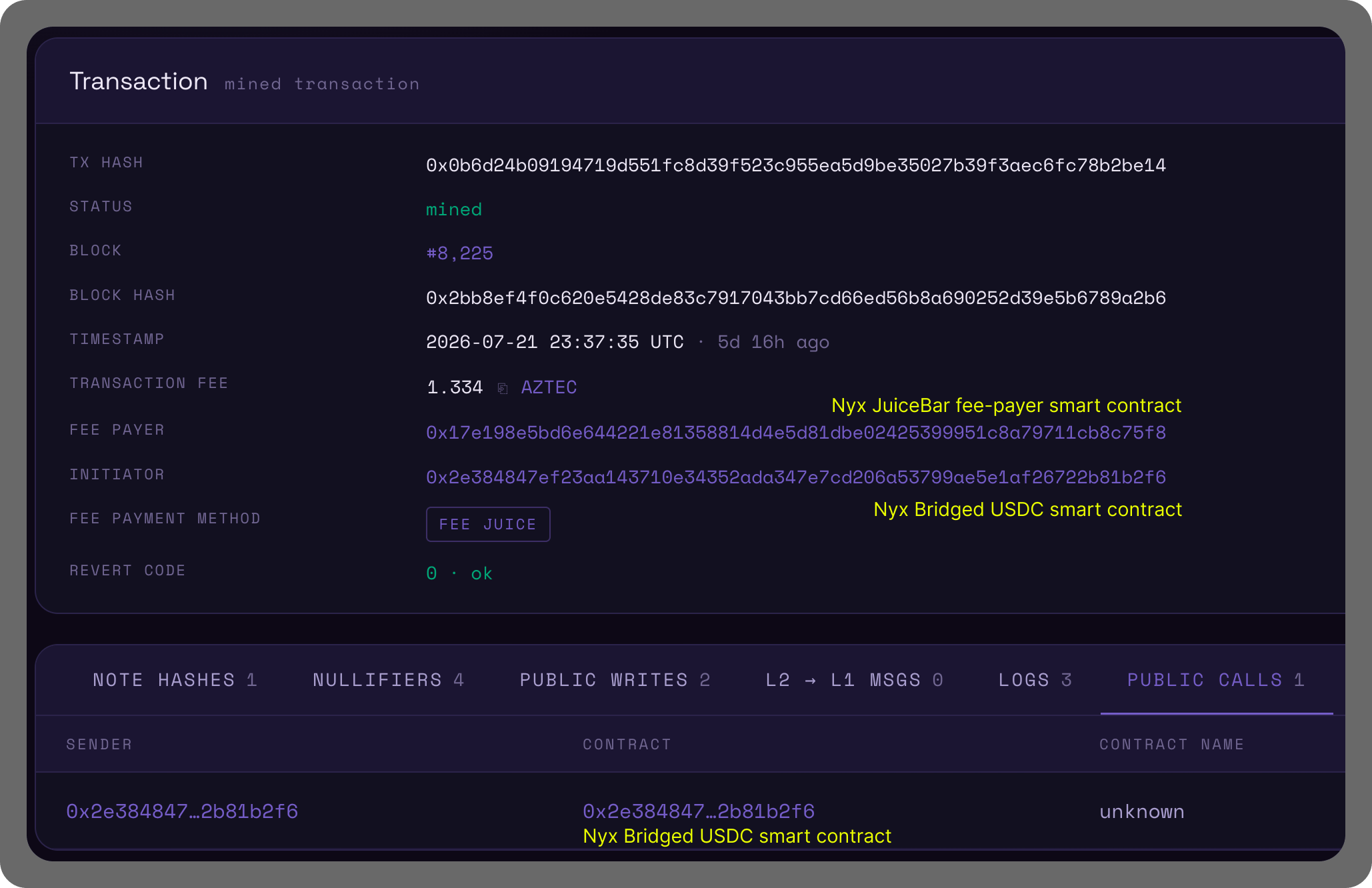The height and width of the screenshot is (888, 1372).
Task: Click the Transaction page title
Action: (139, 81)
